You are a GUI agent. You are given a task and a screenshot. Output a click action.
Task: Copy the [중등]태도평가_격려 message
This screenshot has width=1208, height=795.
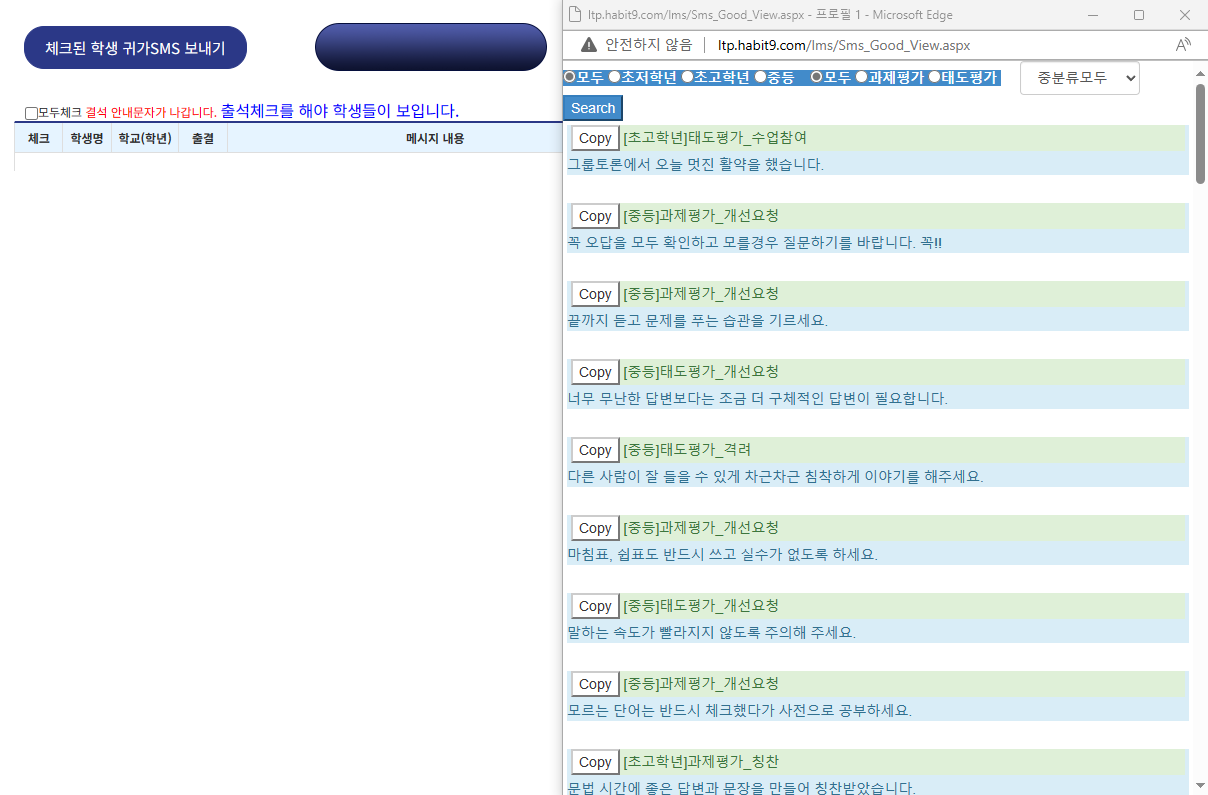tap(594, 449)
